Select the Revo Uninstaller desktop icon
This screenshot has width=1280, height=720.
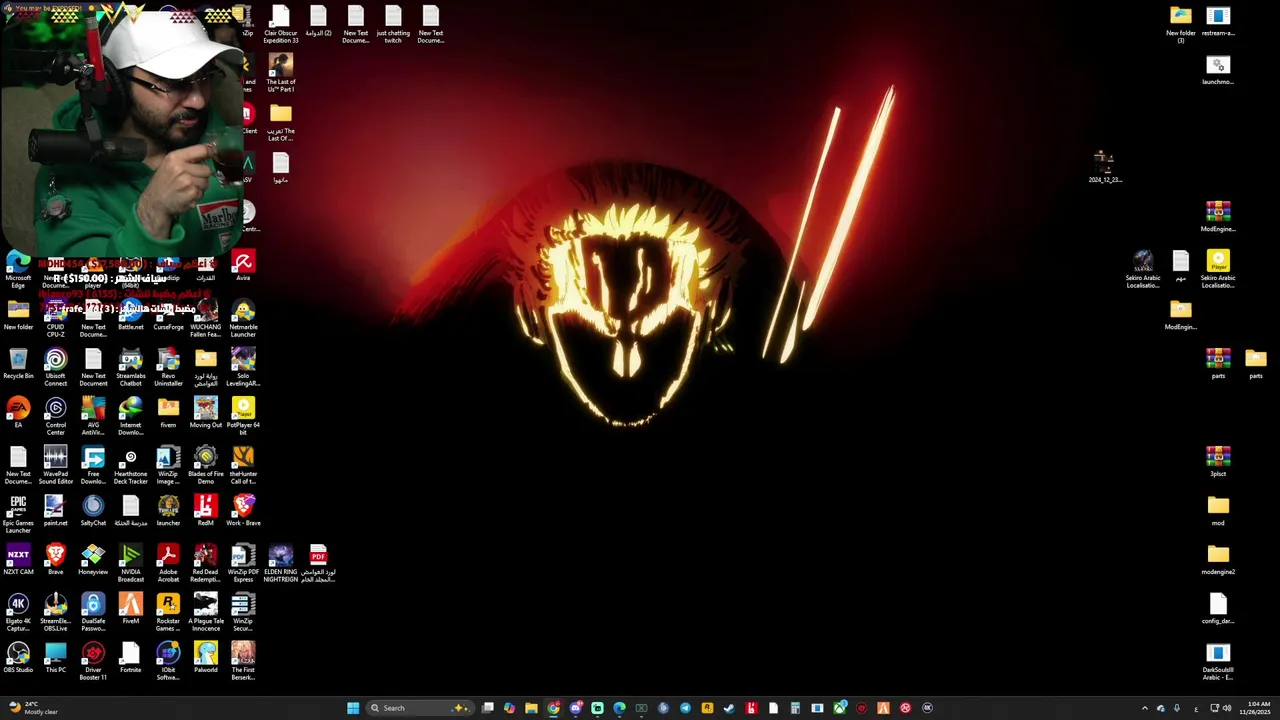click(x=168, y=368)
